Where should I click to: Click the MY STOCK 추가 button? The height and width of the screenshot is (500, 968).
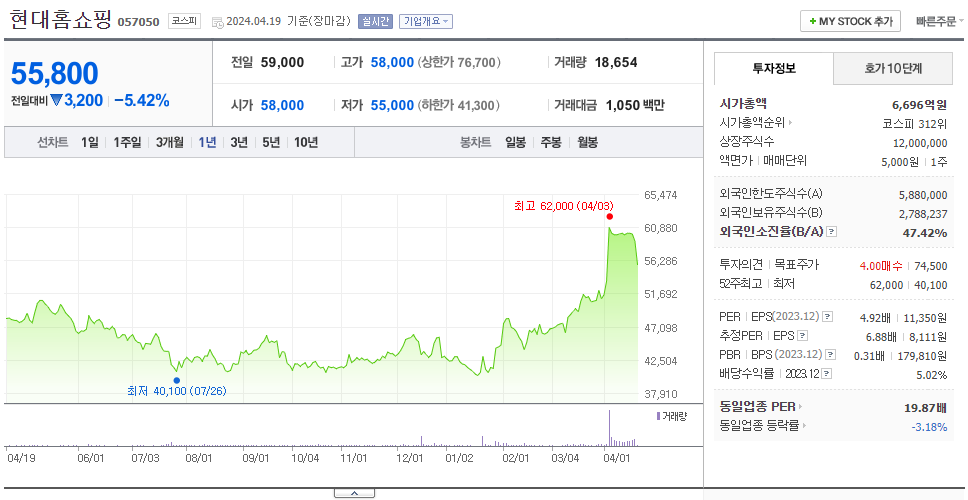[851, 21]
